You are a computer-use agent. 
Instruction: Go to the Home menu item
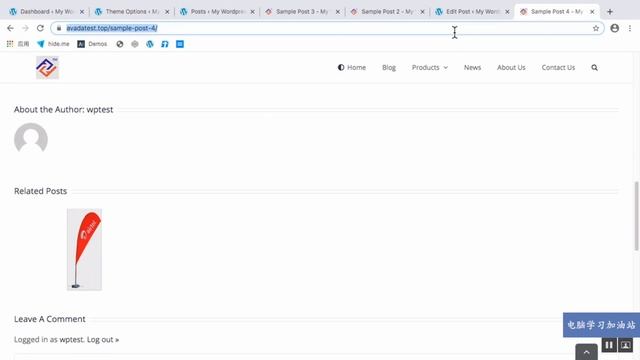[x=352, y=67]
